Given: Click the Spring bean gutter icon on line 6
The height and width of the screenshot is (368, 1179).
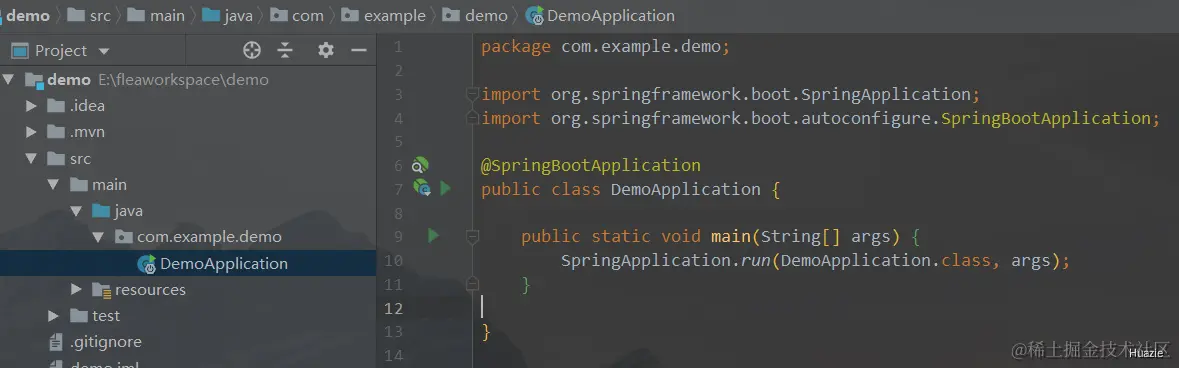Looking at the screenshot, I should [420, 165].
